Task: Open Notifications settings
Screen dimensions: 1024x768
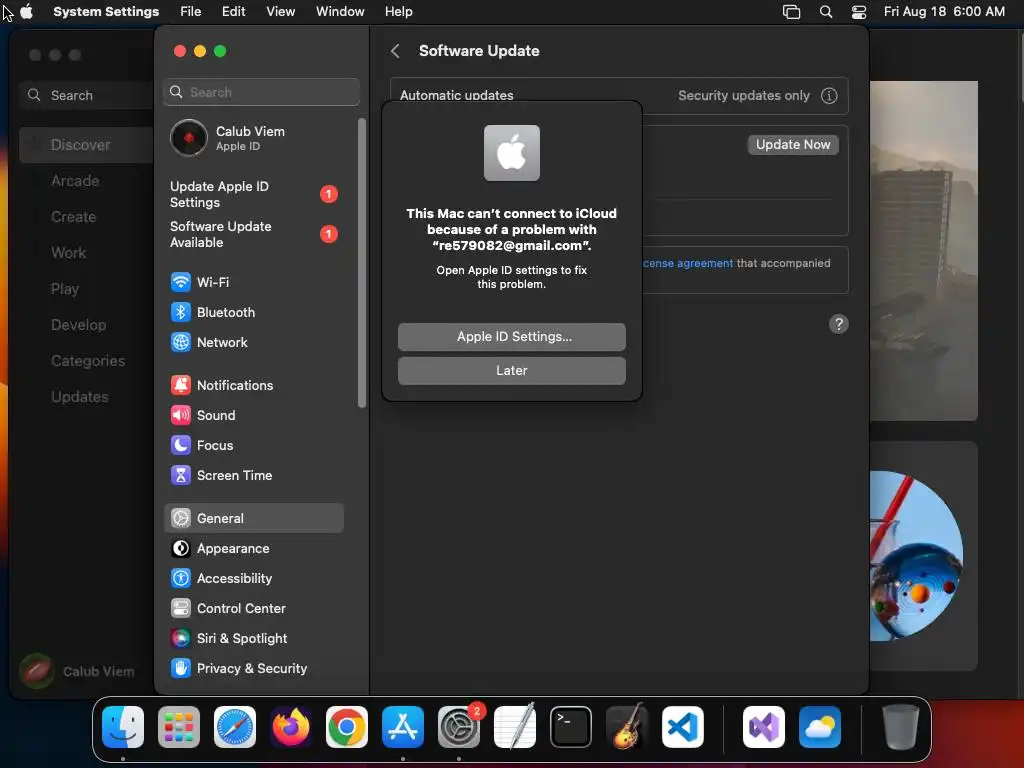Action: tap(253, 385)
